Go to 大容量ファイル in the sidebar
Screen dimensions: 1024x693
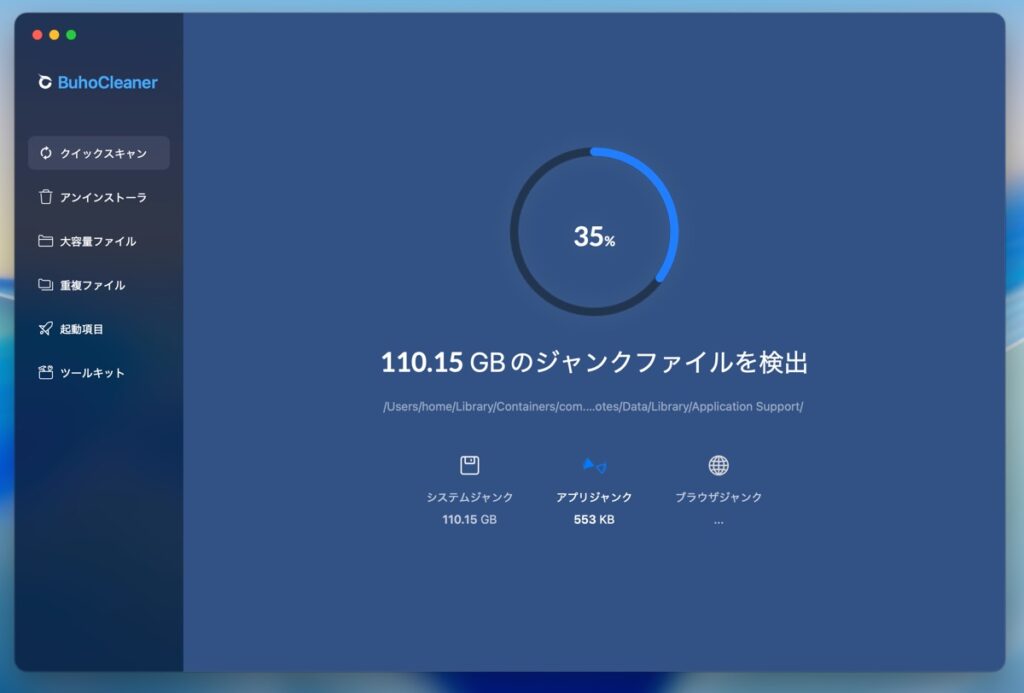pyautogui.click(x=98, y=241)
